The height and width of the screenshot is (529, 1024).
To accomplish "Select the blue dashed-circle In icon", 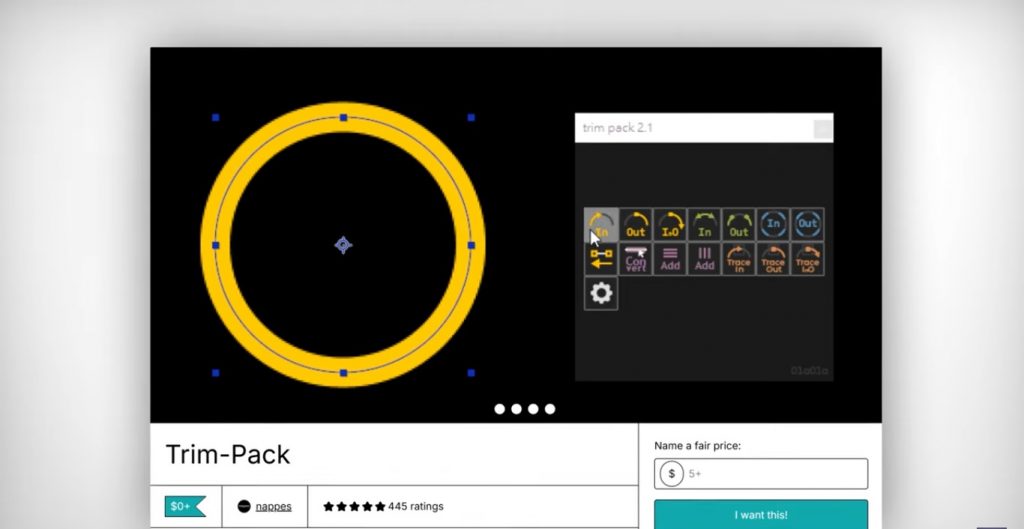I will 773,225.
